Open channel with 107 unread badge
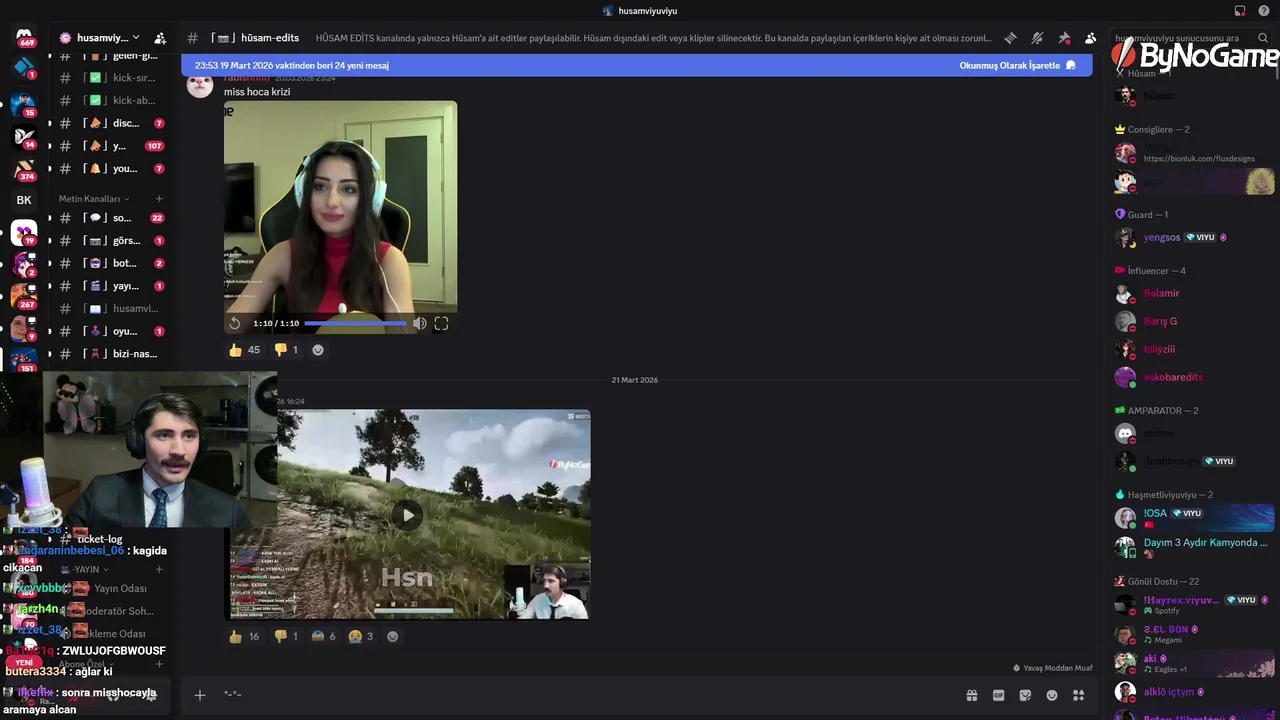The width and height of the screenshot is (1280, 720). 110,146
